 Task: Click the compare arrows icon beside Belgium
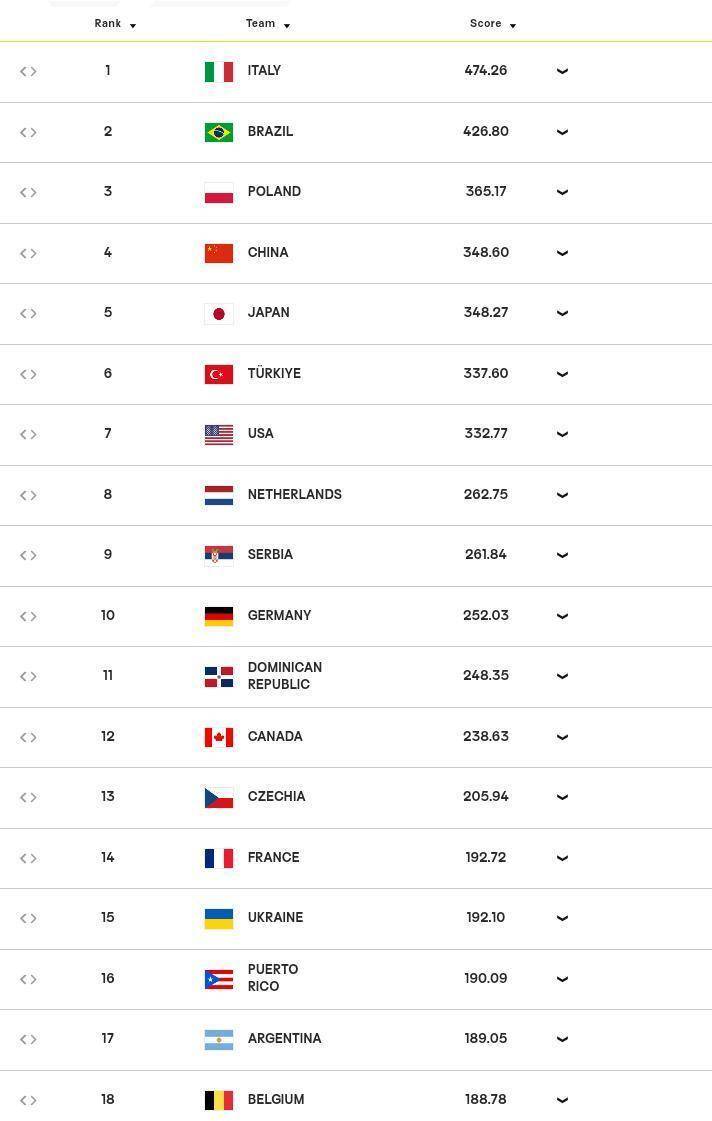point(28,1100)
